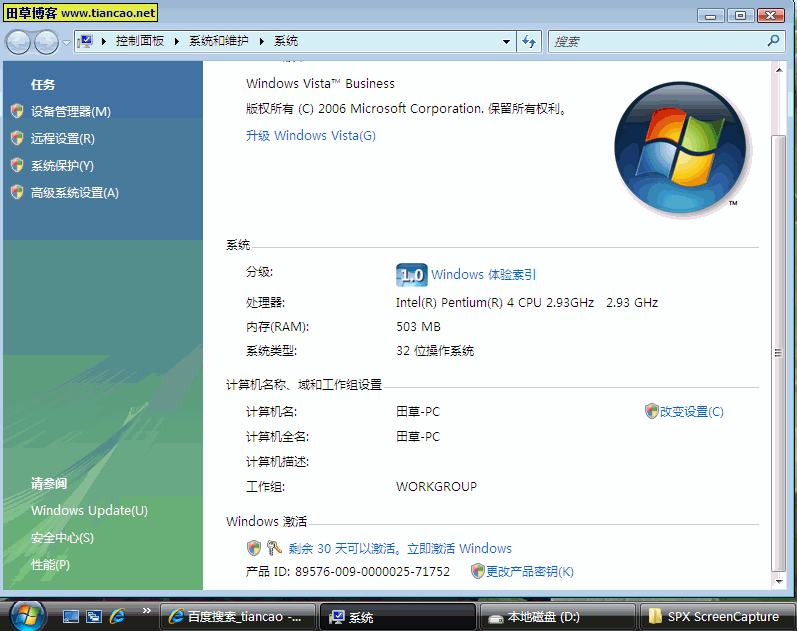Expand arrow before 系统 in breadcrumb
Viewport: 797px width, 631px height.
262,41
